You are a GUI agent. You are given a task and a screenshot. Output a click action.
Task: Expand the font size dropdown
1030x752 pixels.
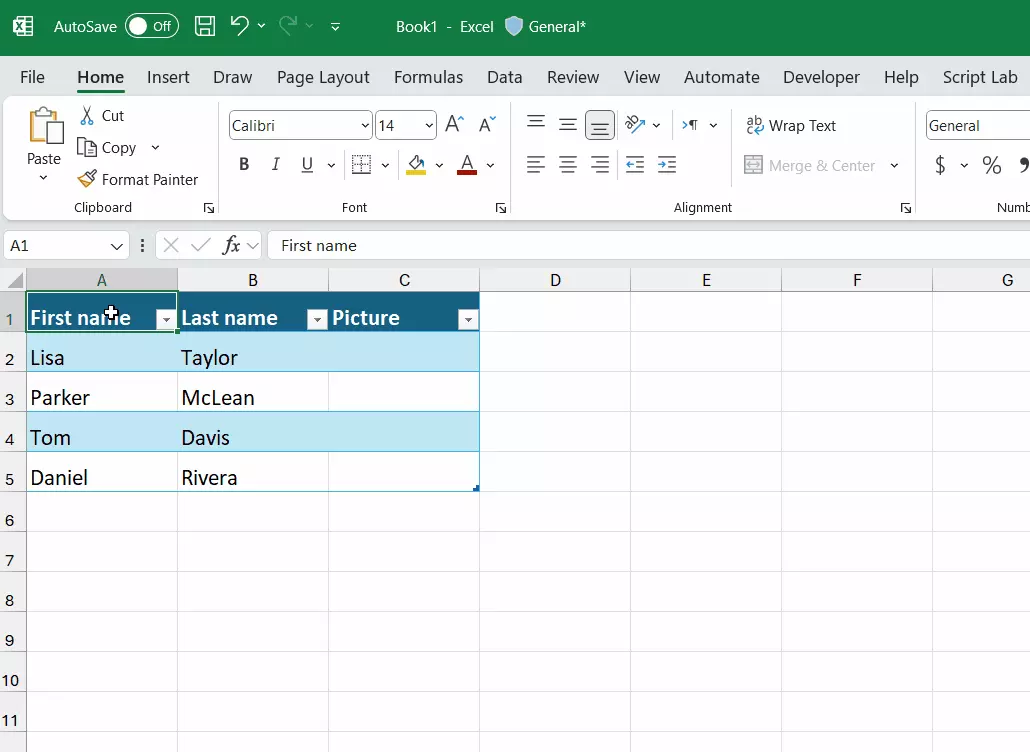tap(429, 126)
